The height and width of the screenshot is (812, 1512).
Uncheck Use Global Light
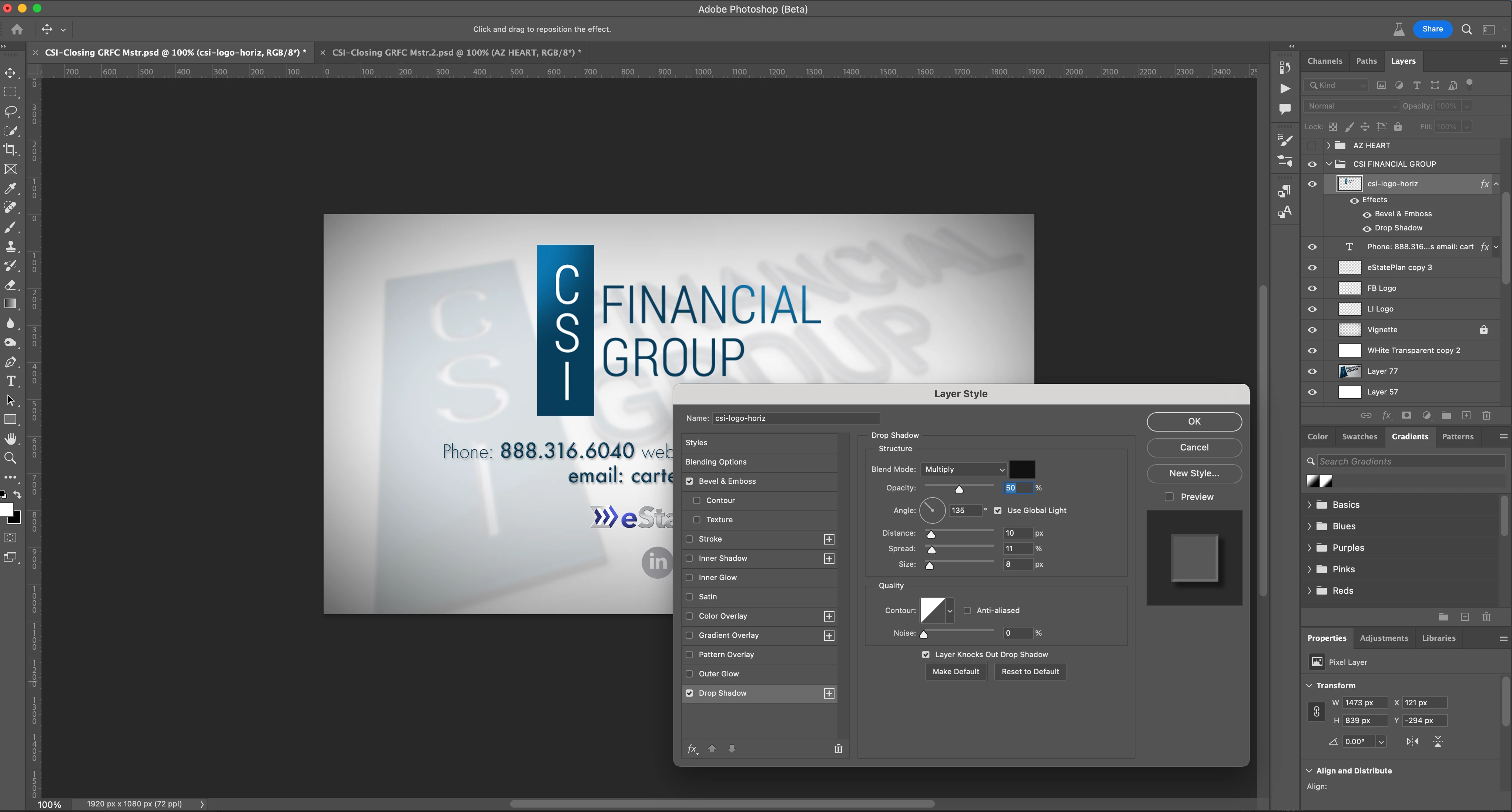click(x=998, y=510)
